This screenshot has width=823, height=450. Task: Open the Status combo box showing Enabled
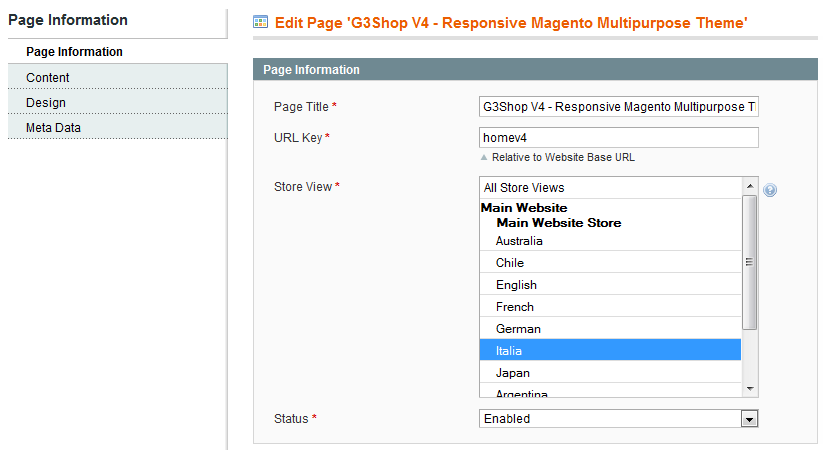(618, 418)
